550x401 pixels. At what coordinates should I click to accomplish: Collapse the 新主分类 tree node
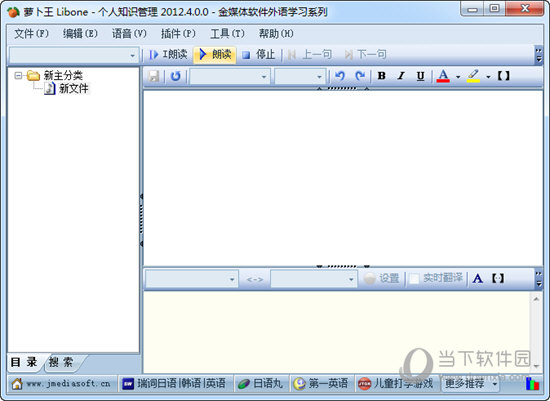click(x=18, y=75)
